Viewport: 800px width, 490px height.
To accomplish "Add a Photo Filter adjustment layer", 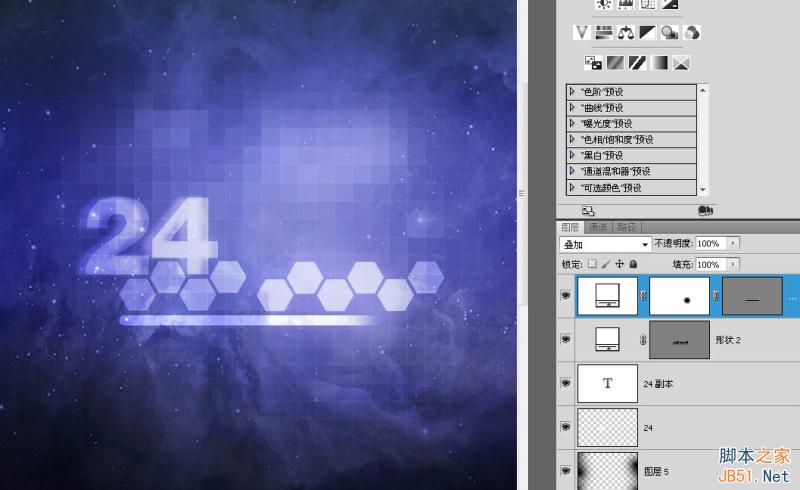I will point(669,33).
